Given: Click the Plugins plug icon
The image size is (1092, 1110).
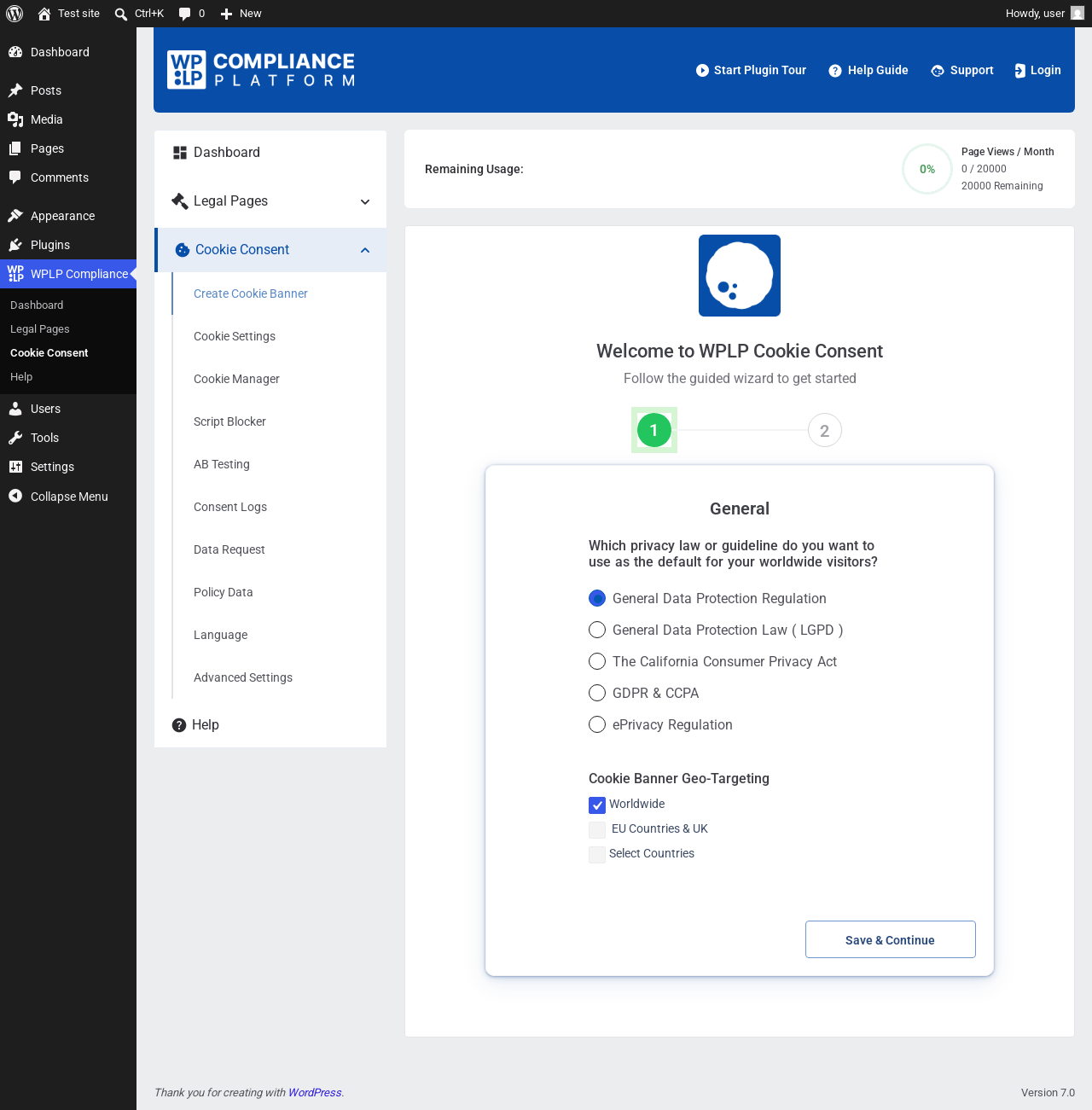Looking at the screenshot, I should pyautogui.click(x=15, y=245).
